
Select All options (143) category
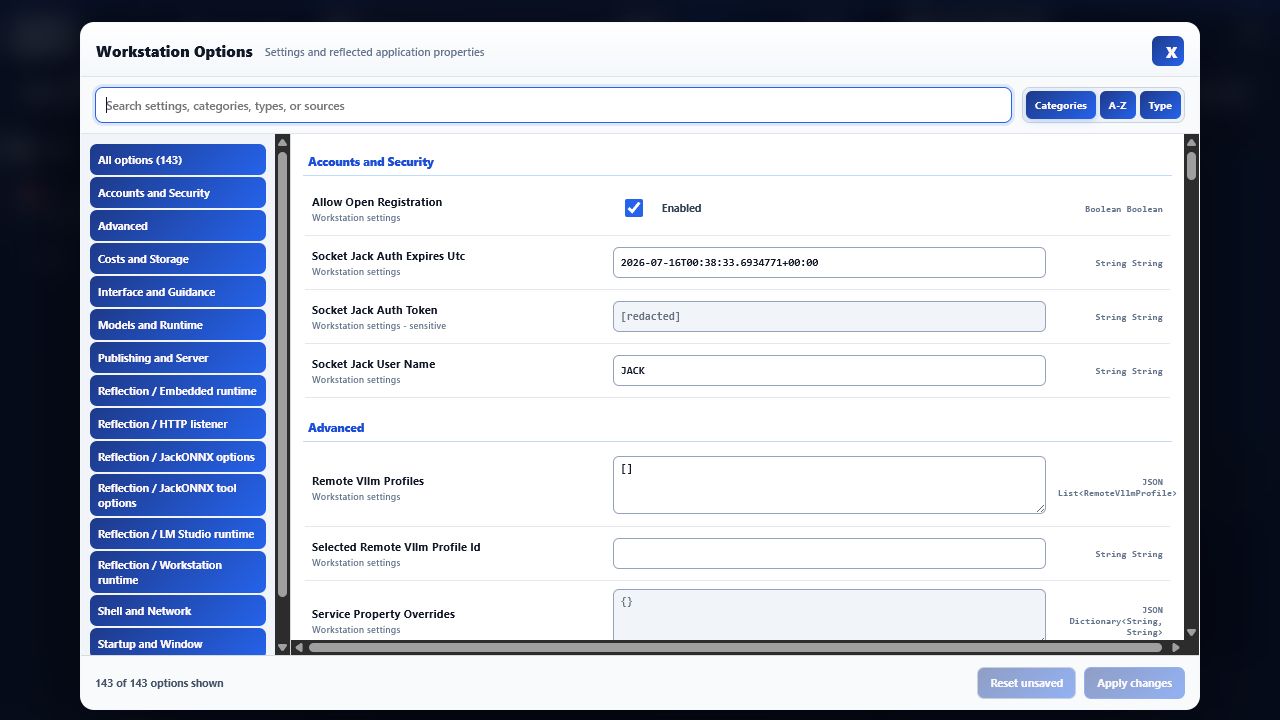point(178,160)
